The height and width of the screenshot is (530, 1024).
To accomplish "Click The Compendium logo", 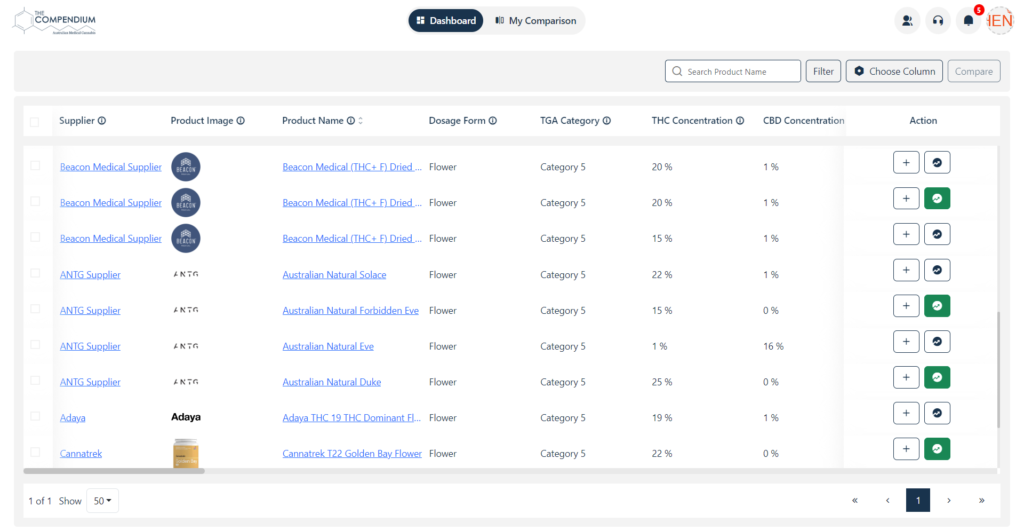I will coord(56,21).
